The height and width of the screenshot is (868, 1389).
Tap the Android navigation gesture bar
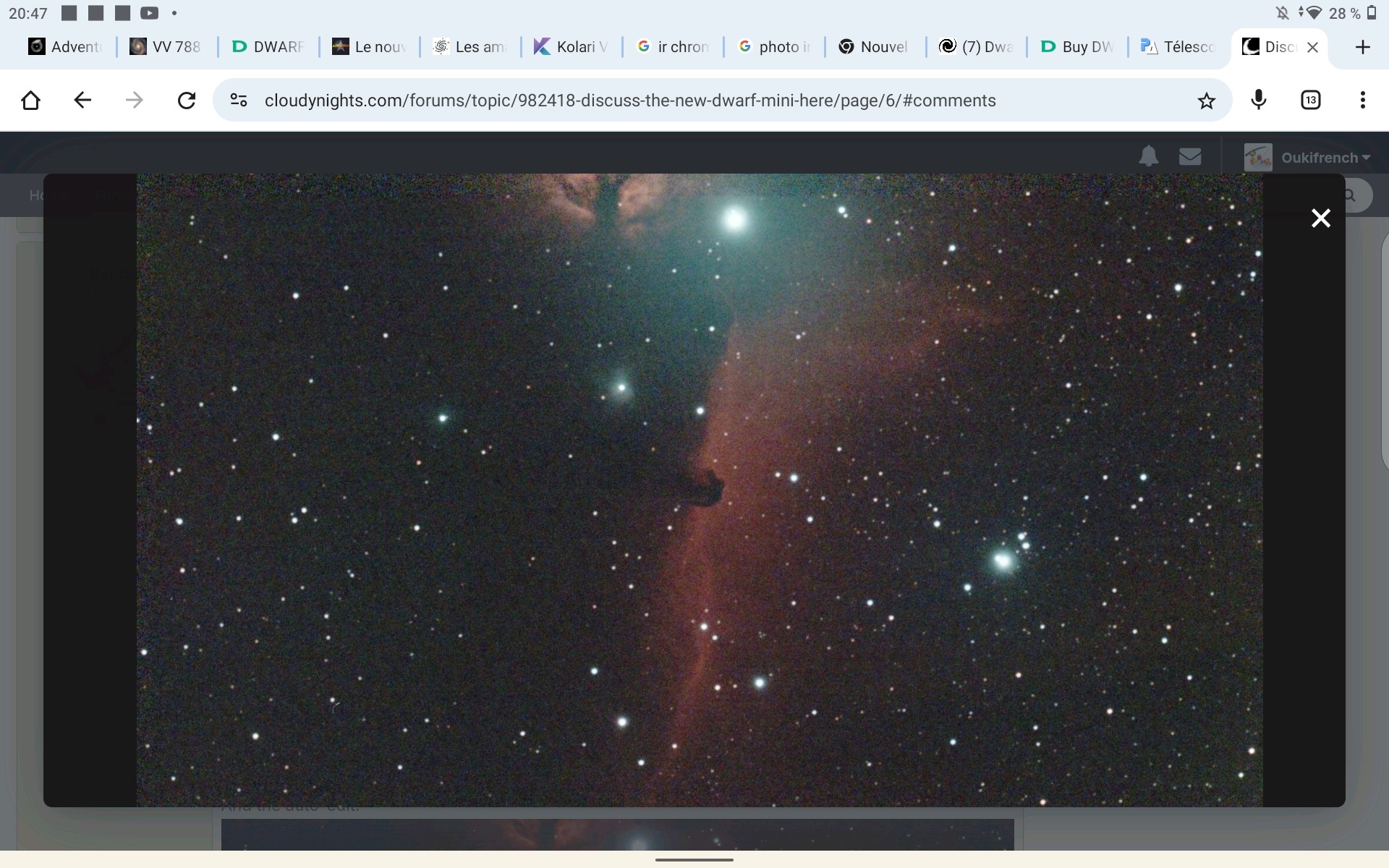[694, 860]
